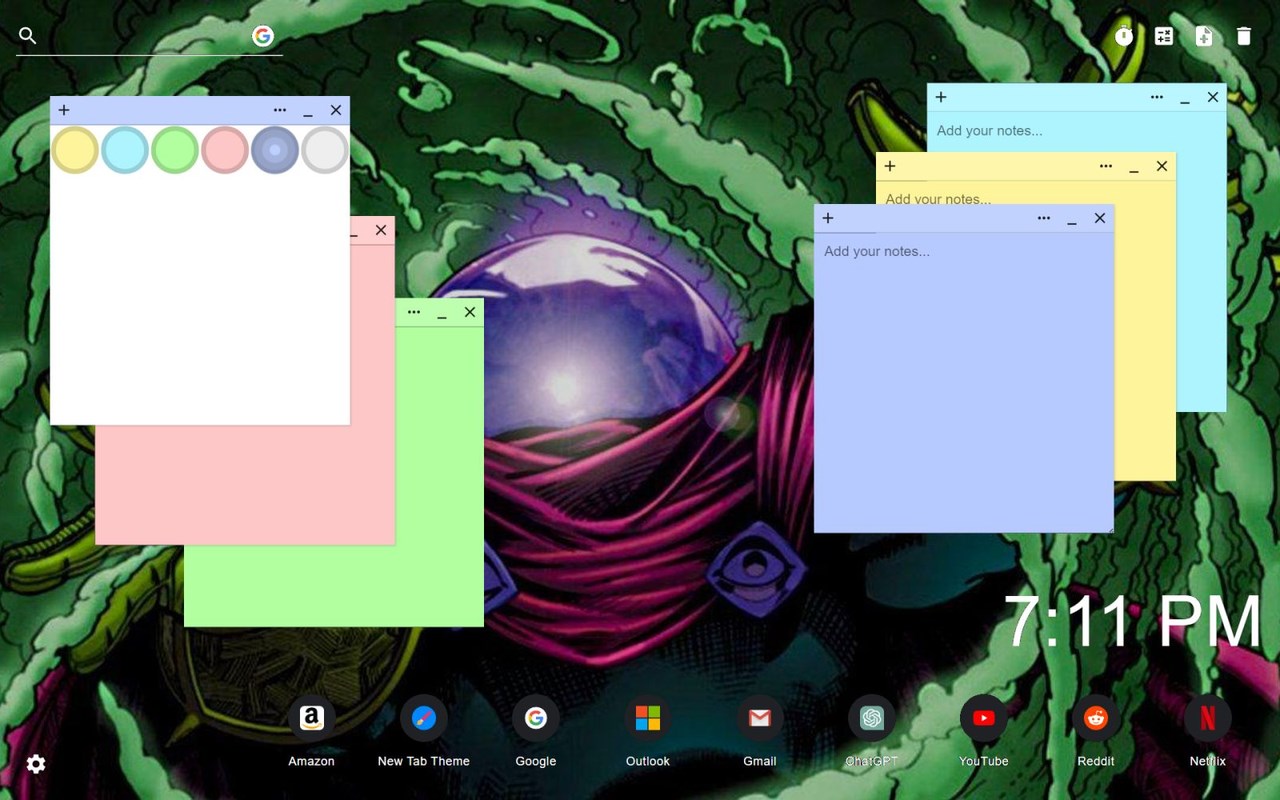Close the white sticky note

click(336, 110)
